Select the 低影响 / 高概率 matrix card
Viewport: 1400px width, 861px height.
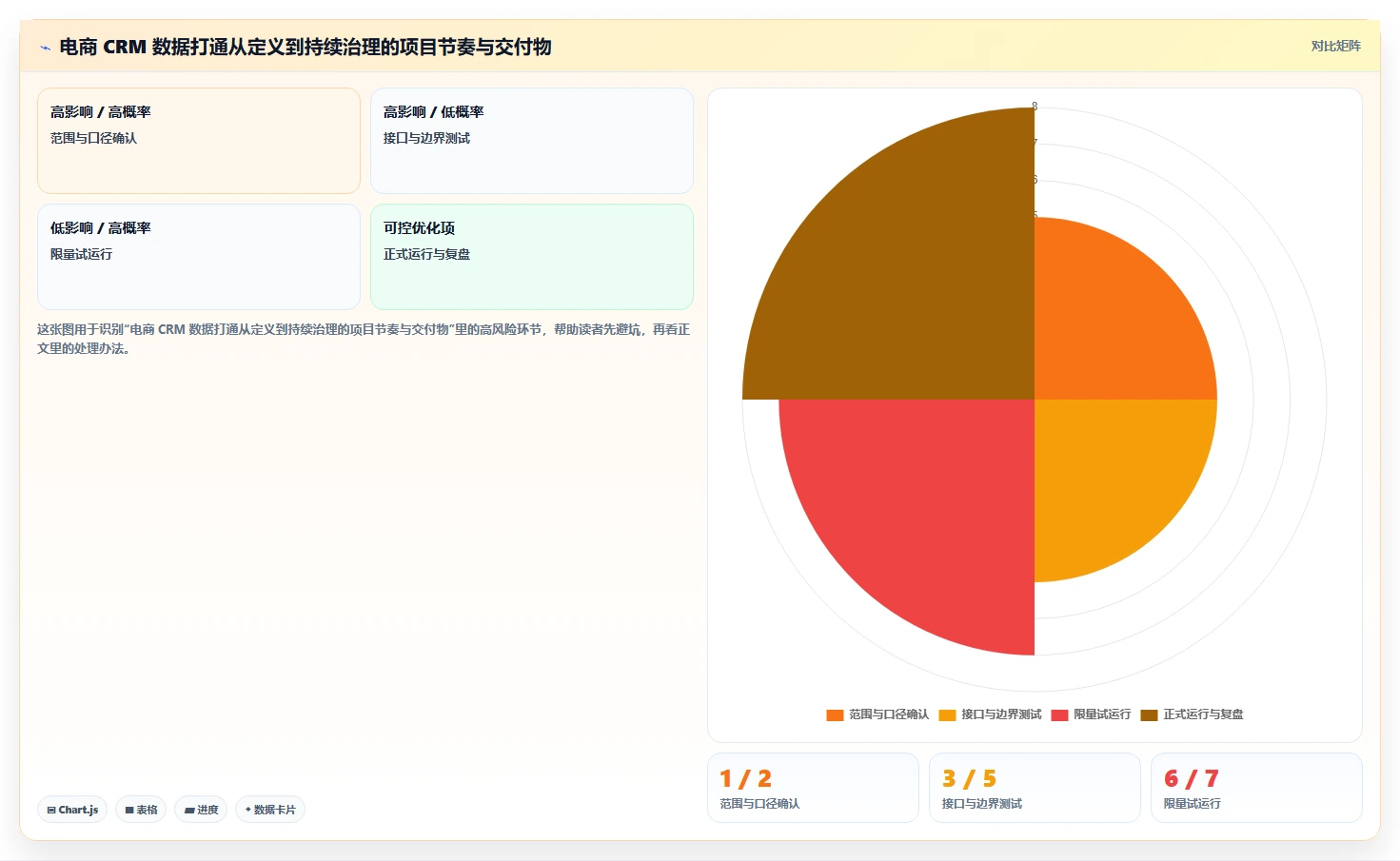point(199,257)
